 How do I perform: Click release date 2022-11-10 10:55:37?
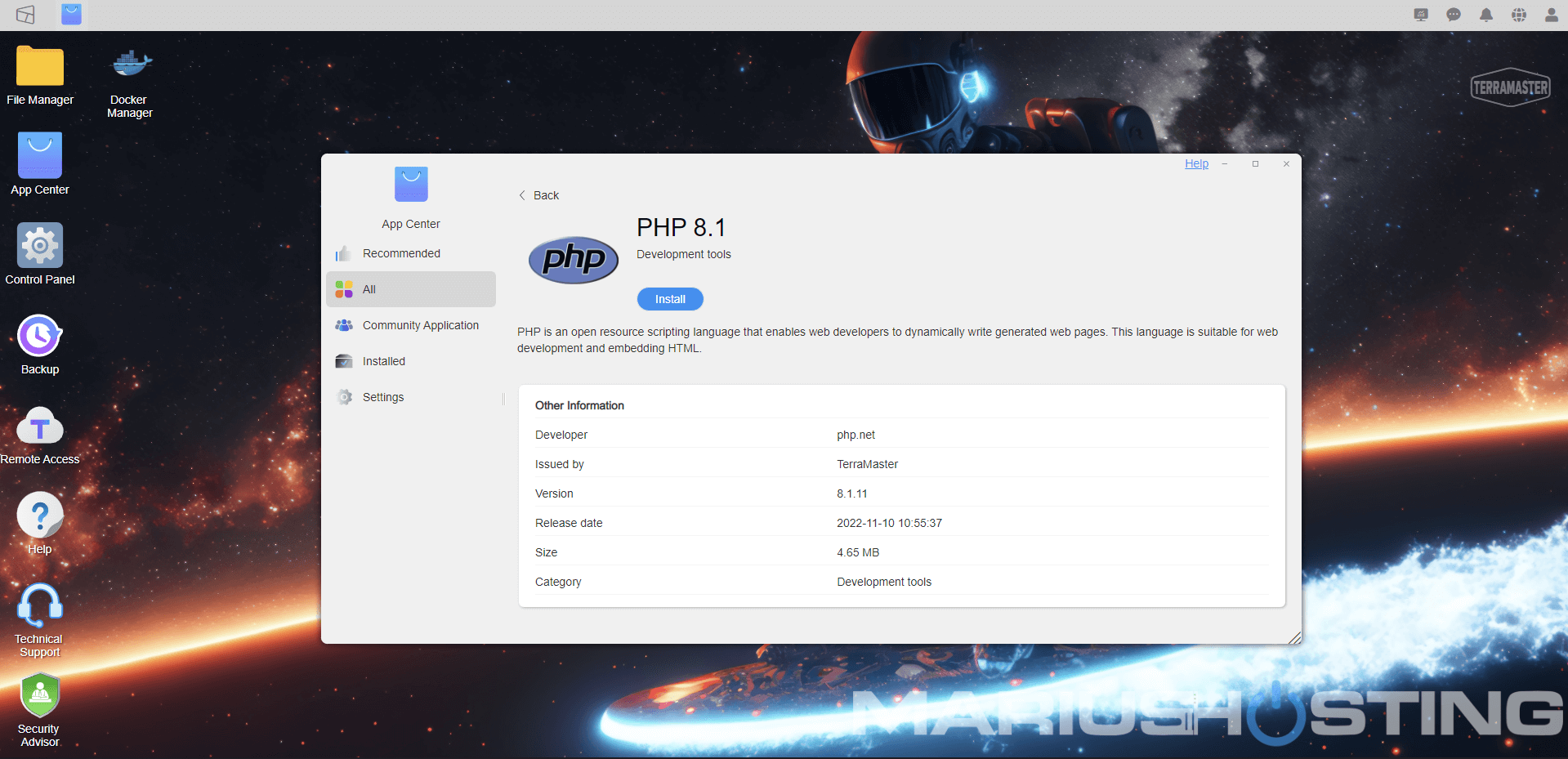(889, 523)
